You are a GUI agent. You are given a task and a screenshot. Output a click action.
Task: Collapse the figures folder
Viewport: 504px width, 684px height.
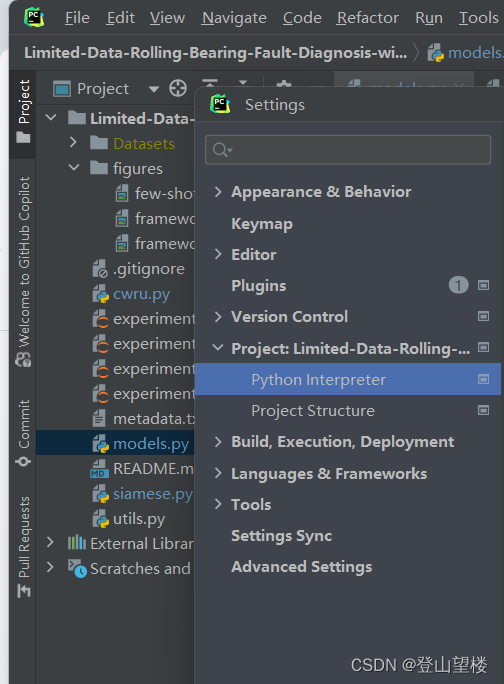[x=74, y=167]
